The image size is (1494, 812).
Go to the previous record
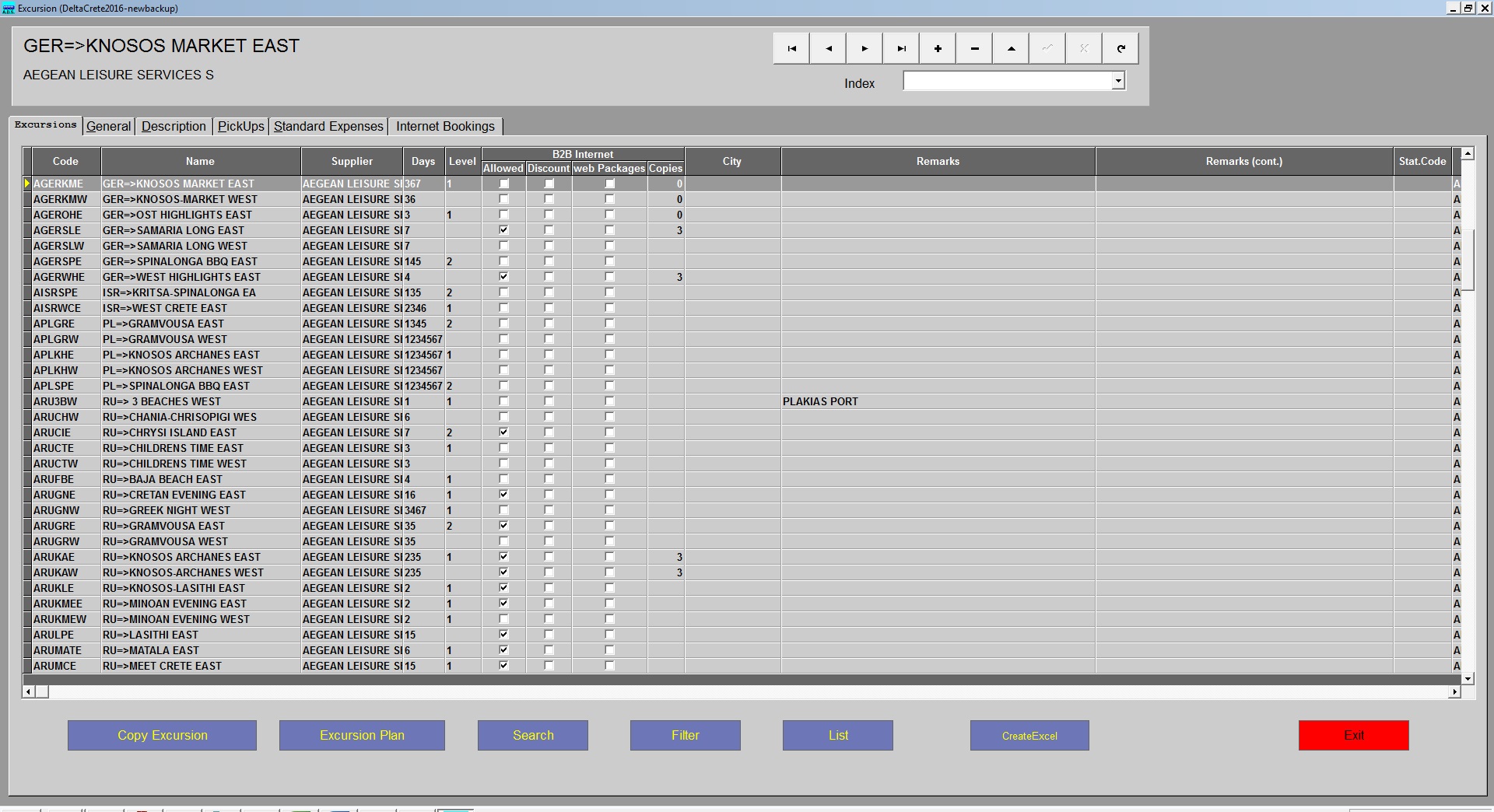point(828,48)
